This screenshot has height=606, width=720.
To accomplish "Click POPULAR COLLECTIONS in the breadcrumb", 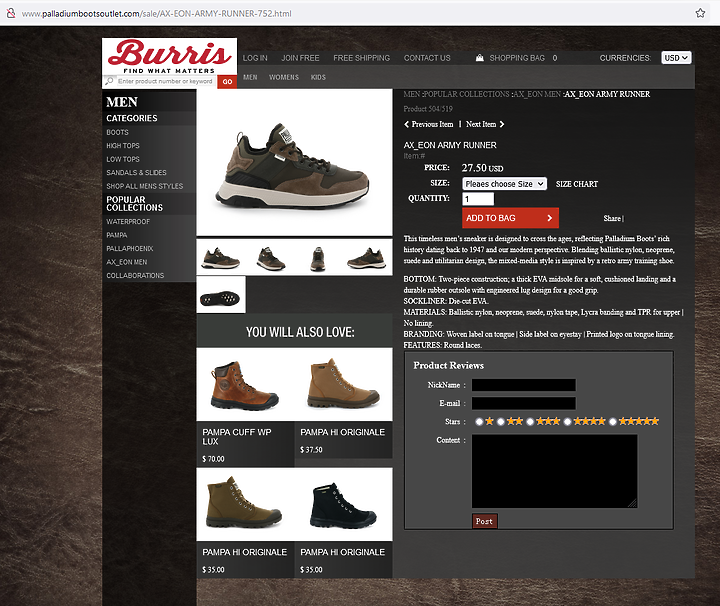I will [467, 94].
